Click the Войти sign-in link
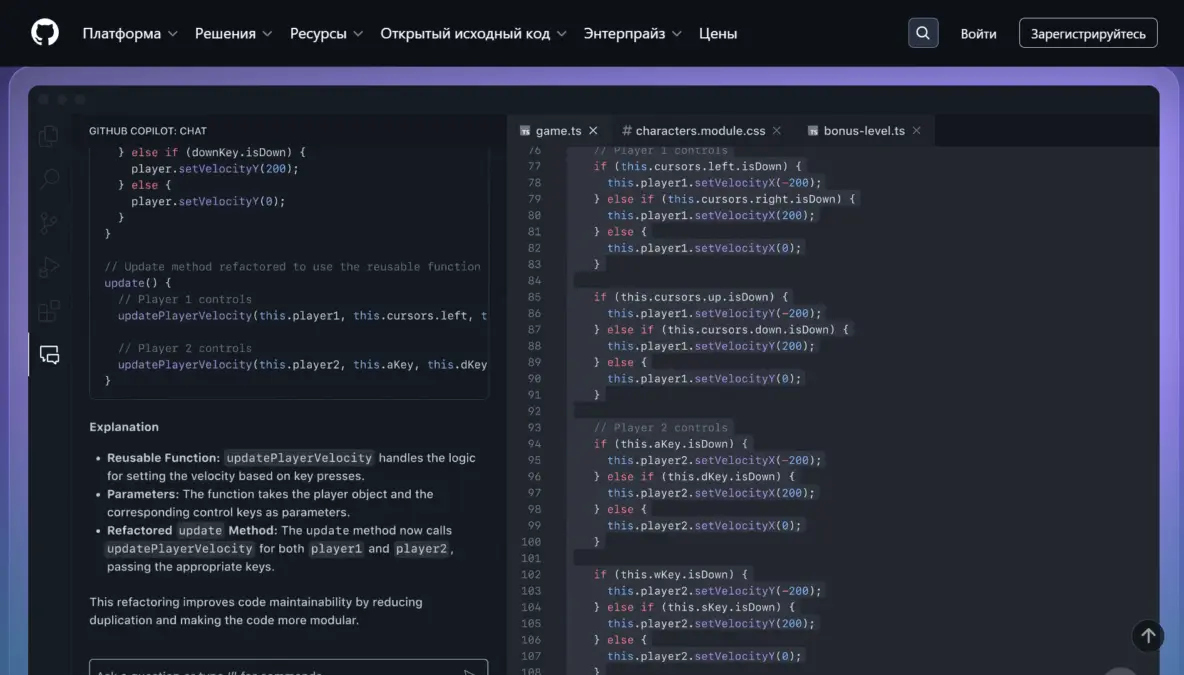The image size is (1184, 675). click(978, 33)
